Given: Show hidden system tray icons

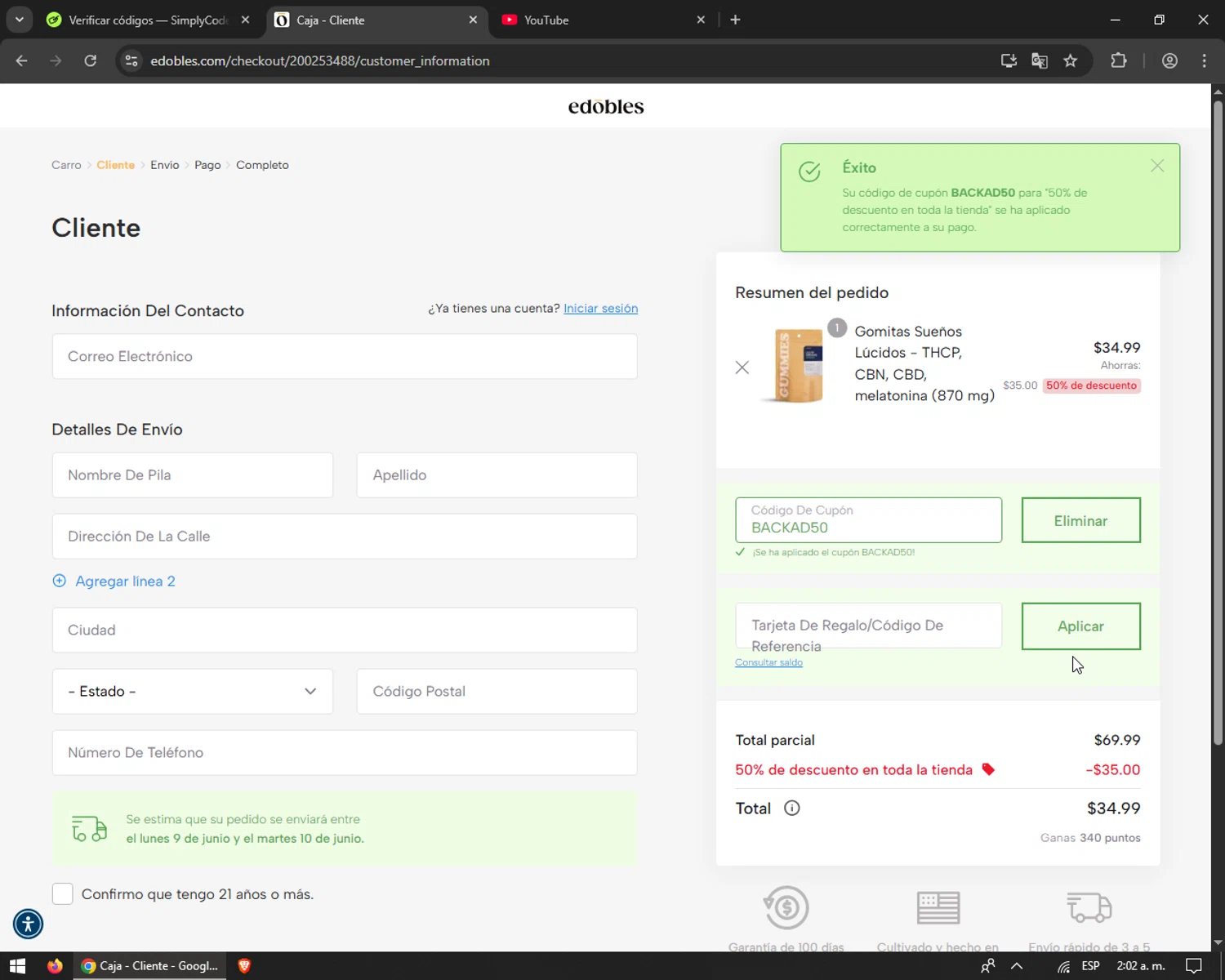Looking at the screenshot, I should [x=1017, y=966].
